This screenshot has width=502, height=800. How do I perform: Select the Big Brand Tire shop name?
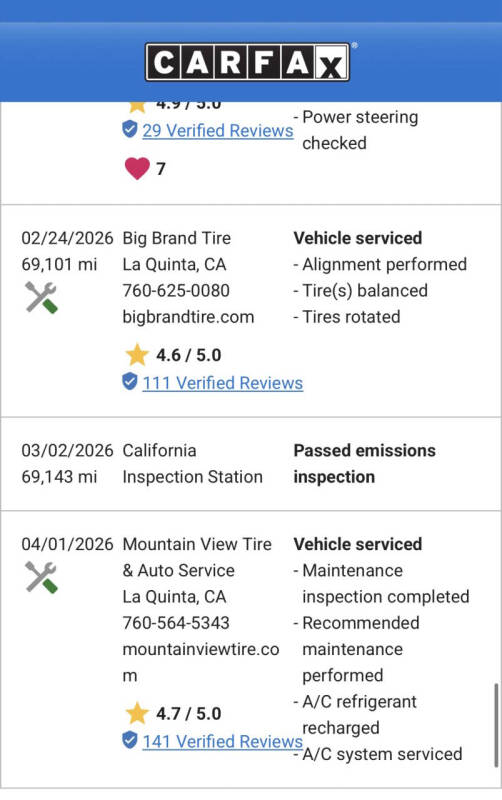[x=177, y=238]
